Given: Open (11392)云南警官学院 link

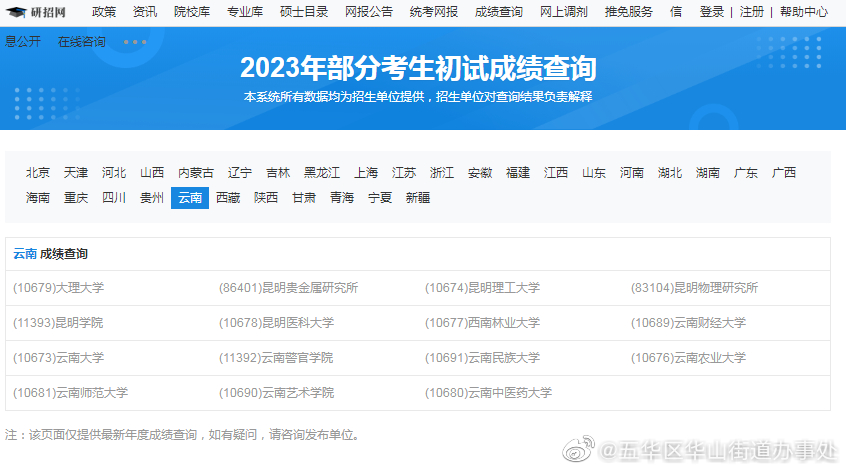Looking at the screenshot, I should click(276, 358).
